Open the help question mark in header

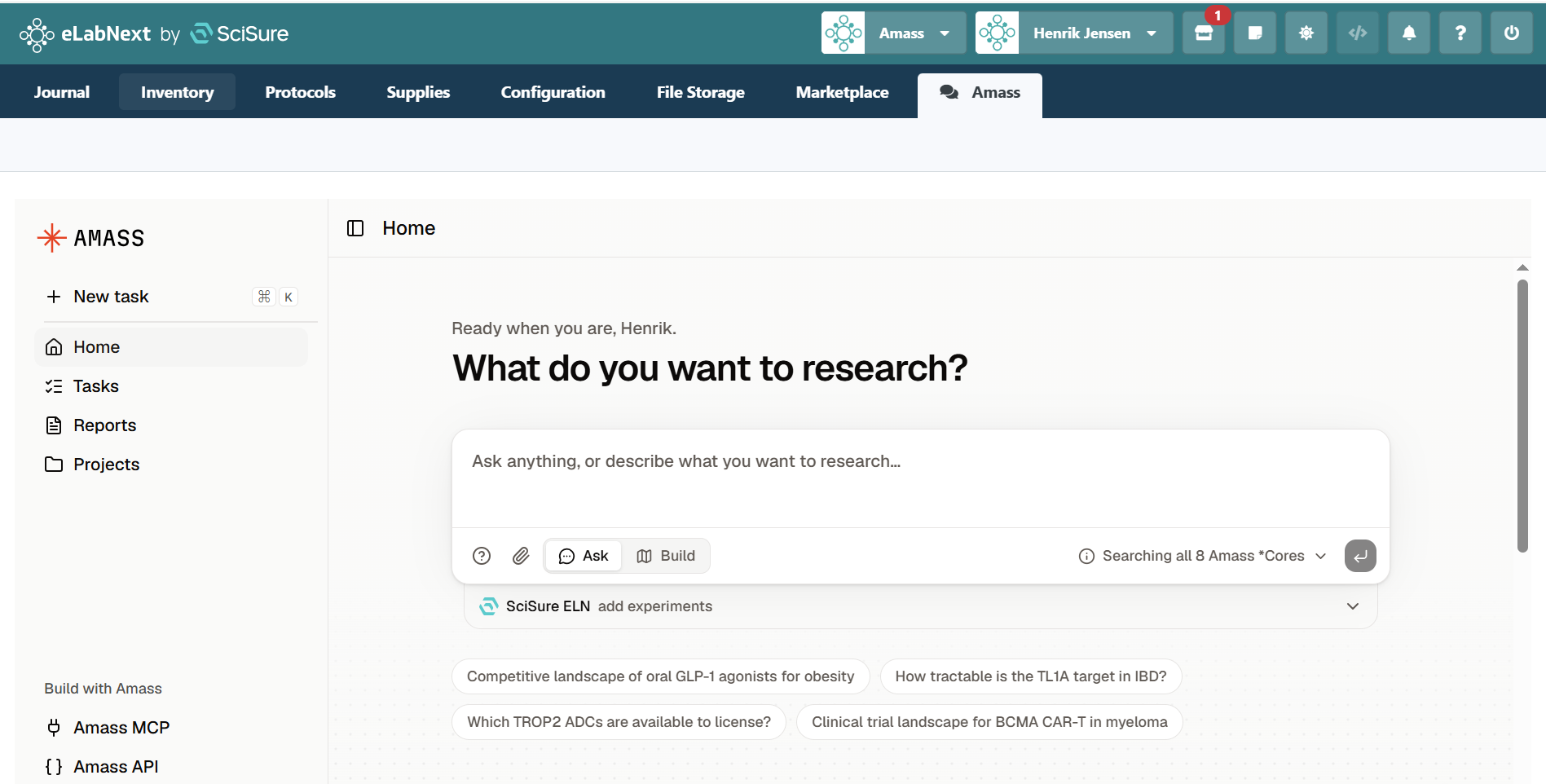pos(1460,33)
